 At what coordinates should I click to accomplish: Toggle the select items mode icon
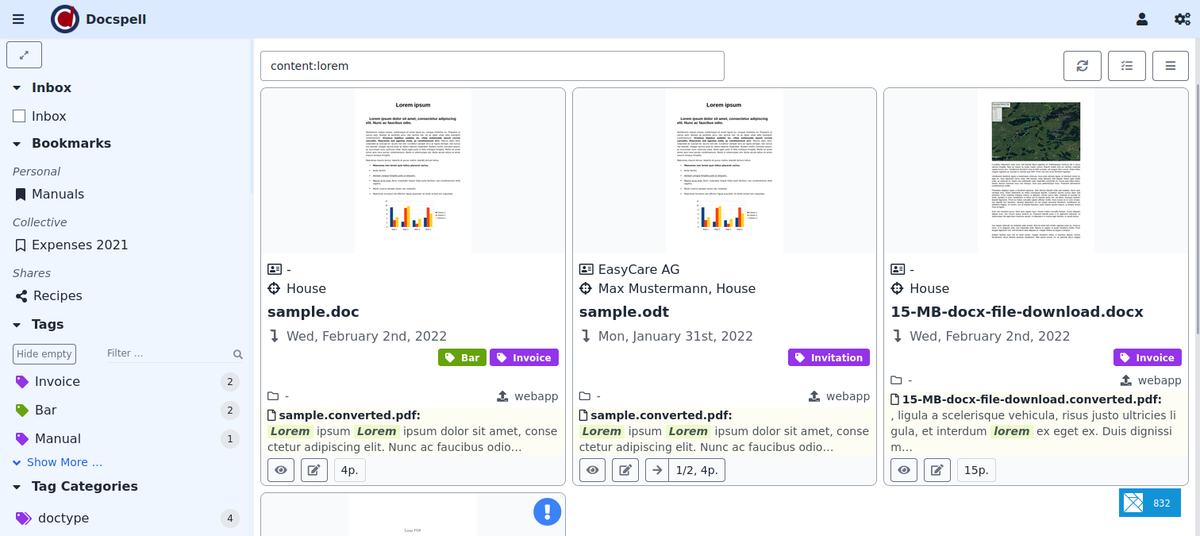tap(1127, 66)
